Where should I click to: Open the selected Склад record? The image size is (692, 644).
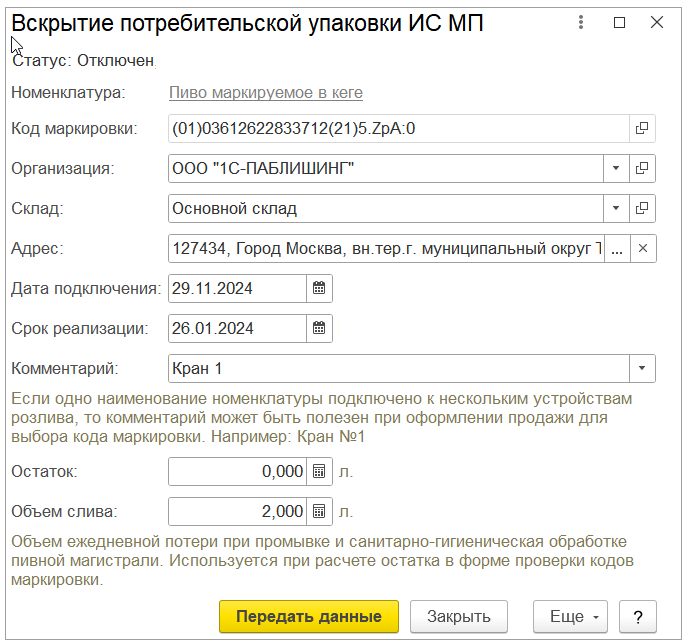pyautogui.click(x=643, y=208)
